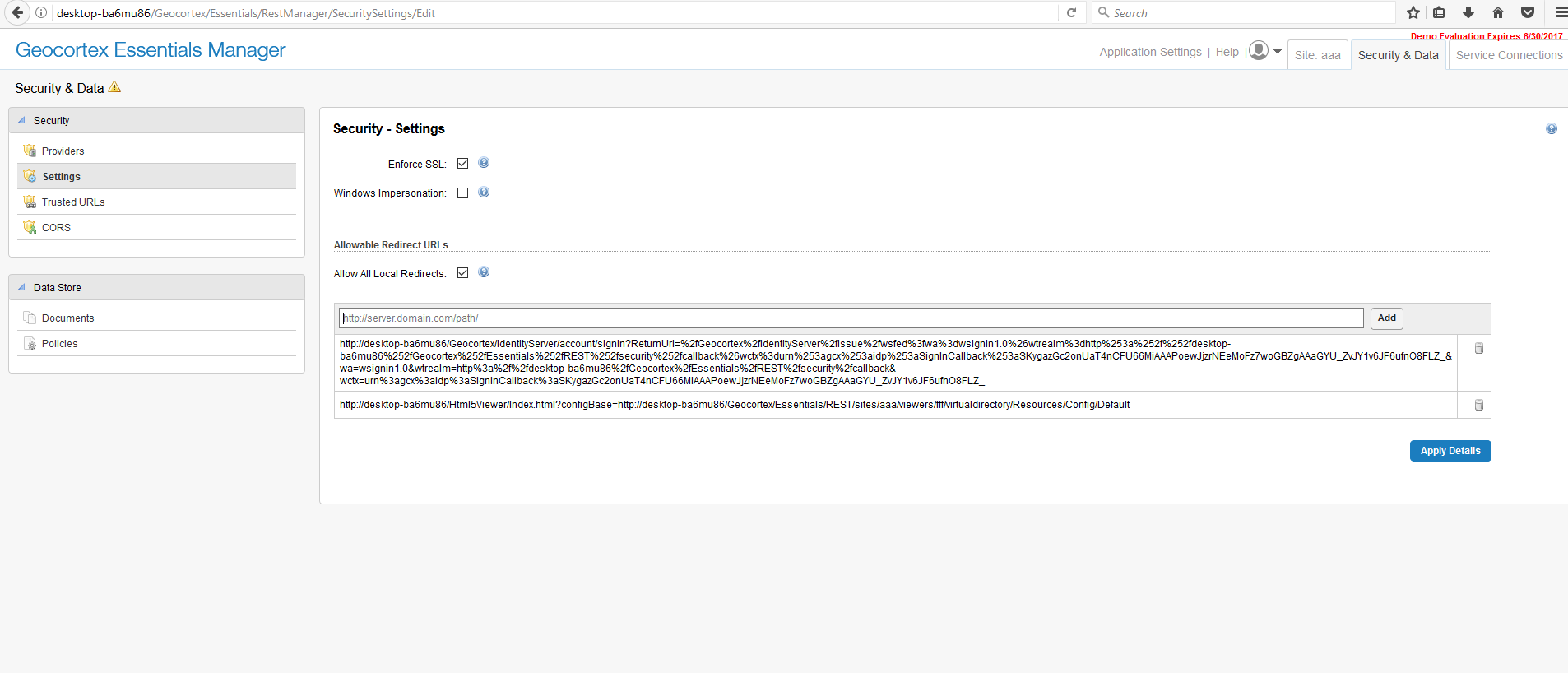Show help for Enforce SSL
This screenshot has height=673, width=1568.
(484, 163)
